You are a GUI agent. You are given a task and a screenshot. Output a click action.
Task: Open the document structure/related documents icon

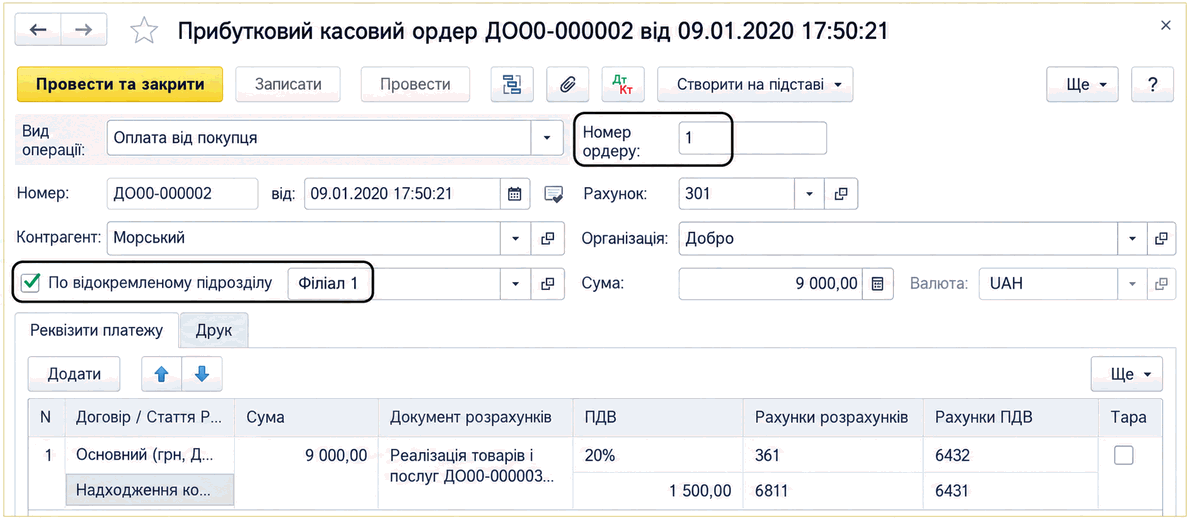click(512, 84)
